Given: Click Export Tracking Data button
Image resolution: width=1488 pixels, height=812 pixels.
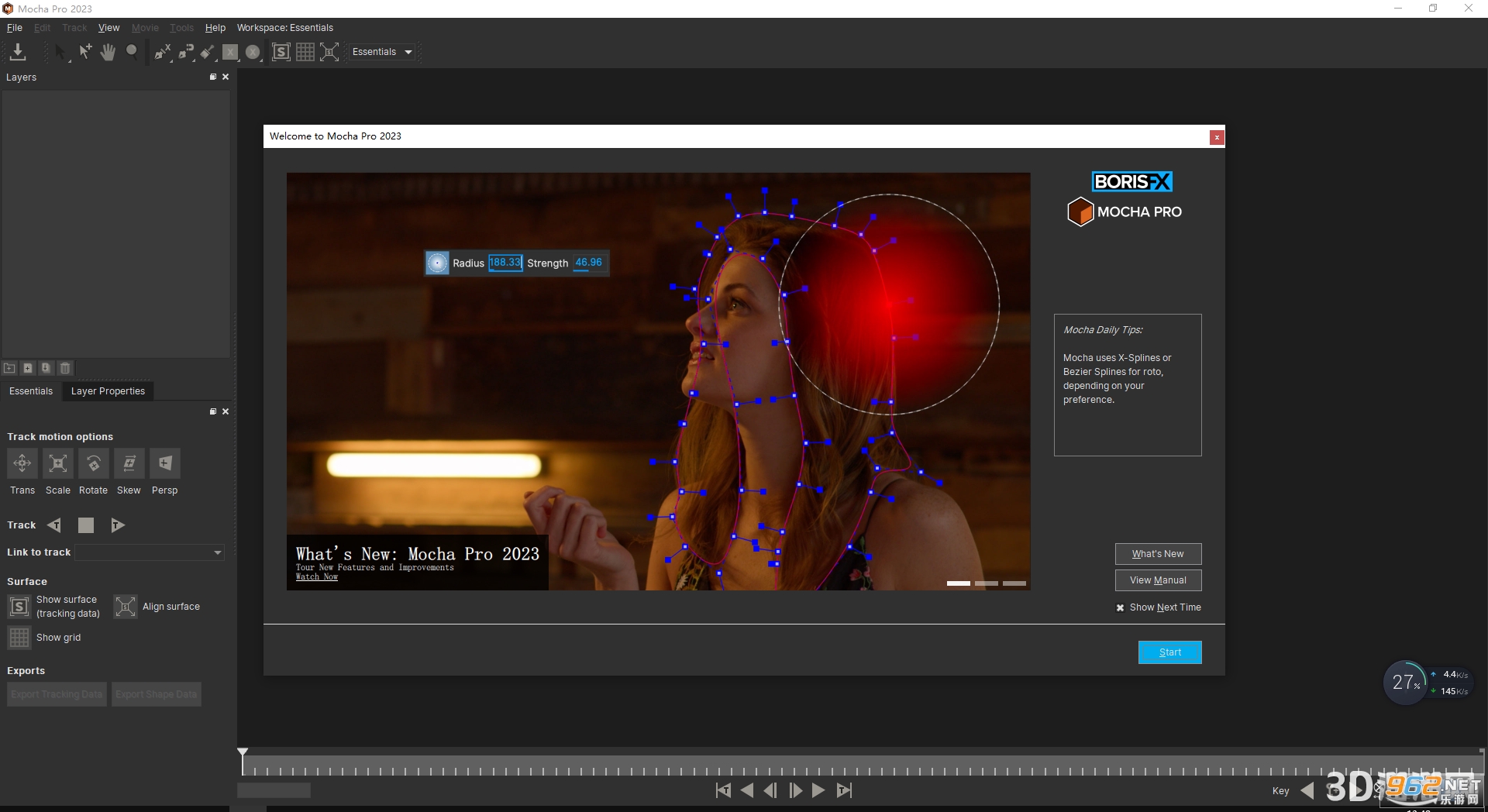Looking at the screenshot, I should coord(57,694).
